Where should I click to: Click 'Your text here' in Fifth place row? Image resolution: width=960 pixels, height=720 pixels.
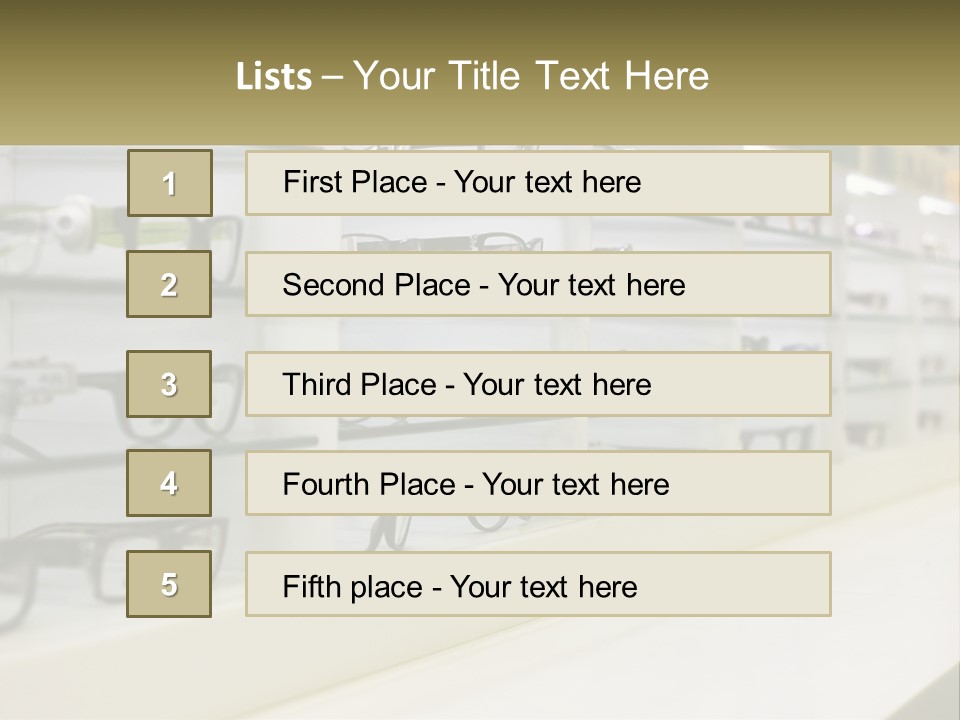point(544,587)
